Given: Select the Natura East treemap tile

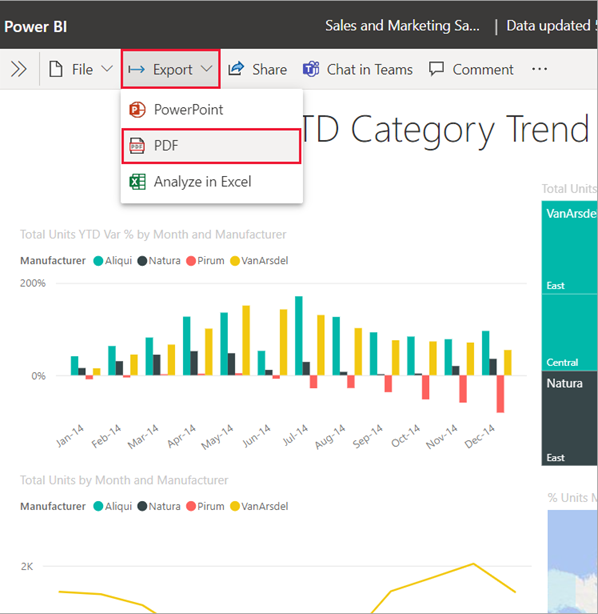Looking at the screenshot, I should pyautogui.click(x=569, y=418).
